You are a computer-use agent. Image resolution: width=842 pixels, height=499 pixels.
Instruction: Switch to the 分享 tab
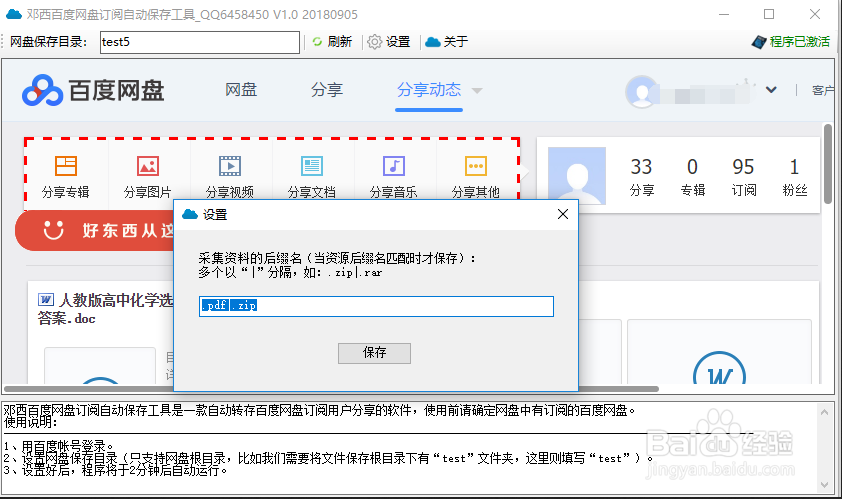(x=326, y=90)
